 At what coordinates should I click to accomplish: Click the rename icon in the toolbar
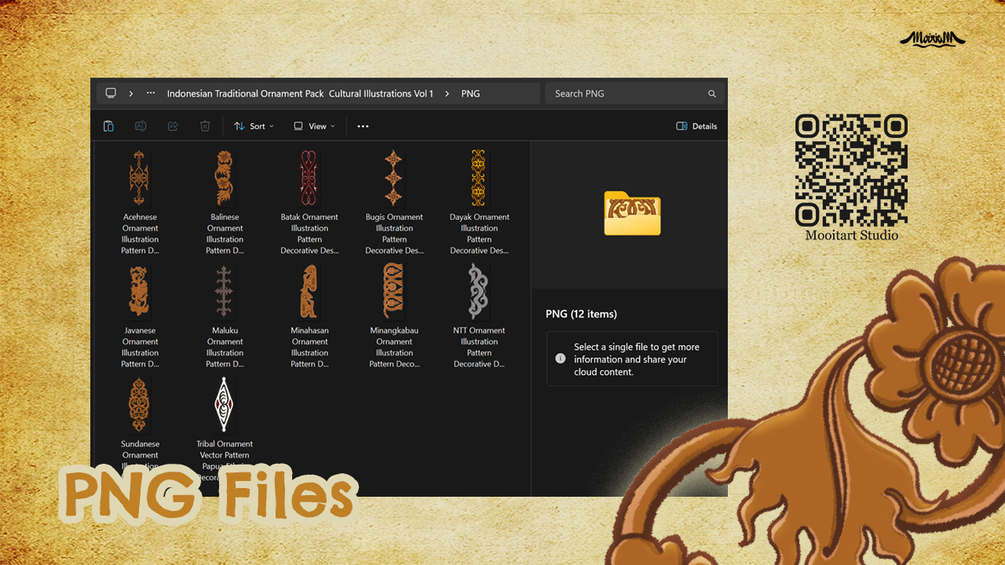(140, 126)
